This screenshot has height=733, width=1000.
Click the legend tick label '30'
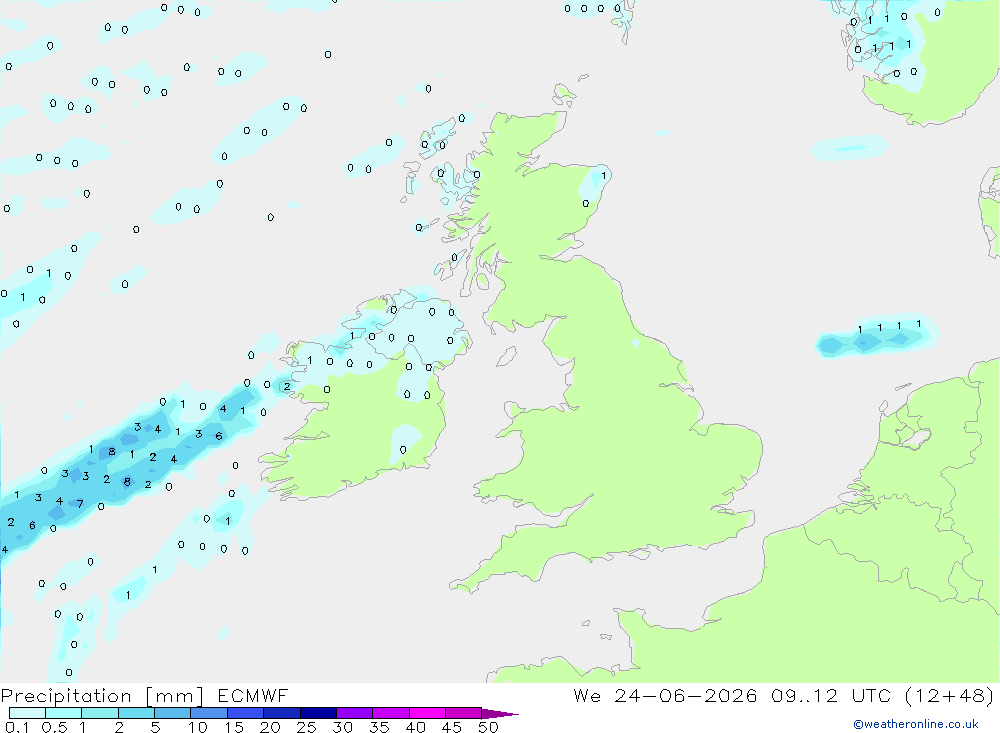[x=342, y=727]
